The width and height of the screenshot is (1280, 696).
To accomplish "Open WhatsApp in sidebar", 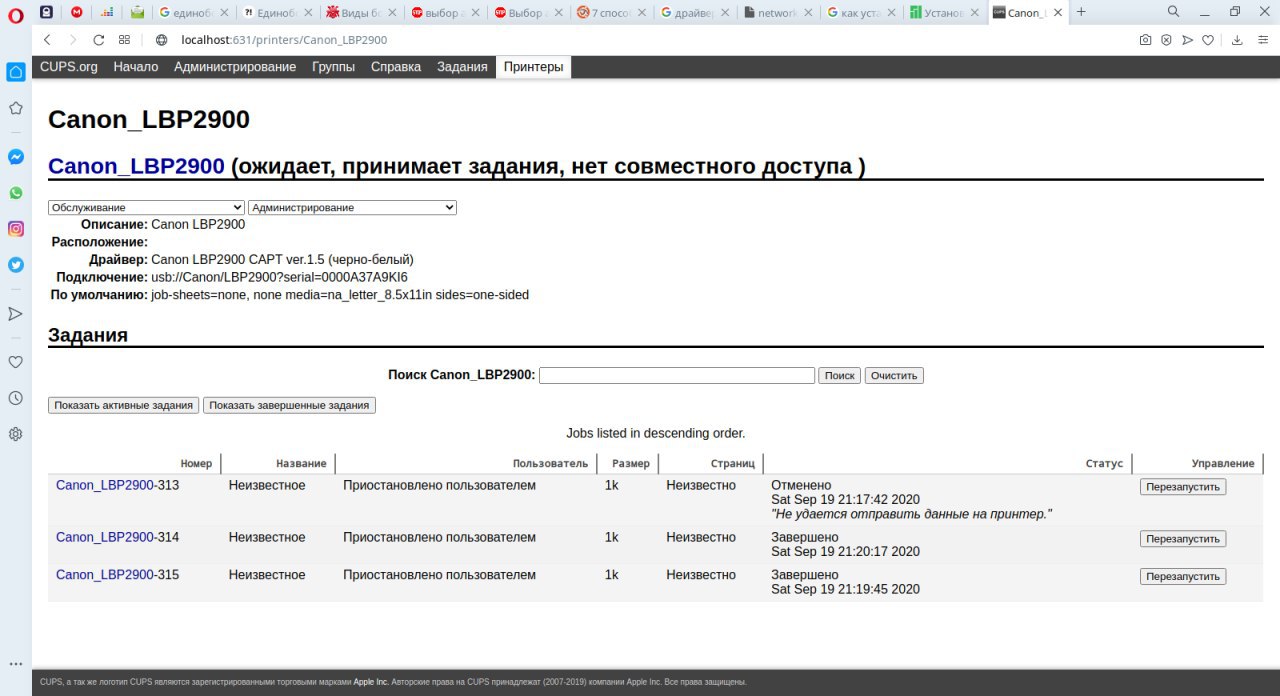I will 15,193.
